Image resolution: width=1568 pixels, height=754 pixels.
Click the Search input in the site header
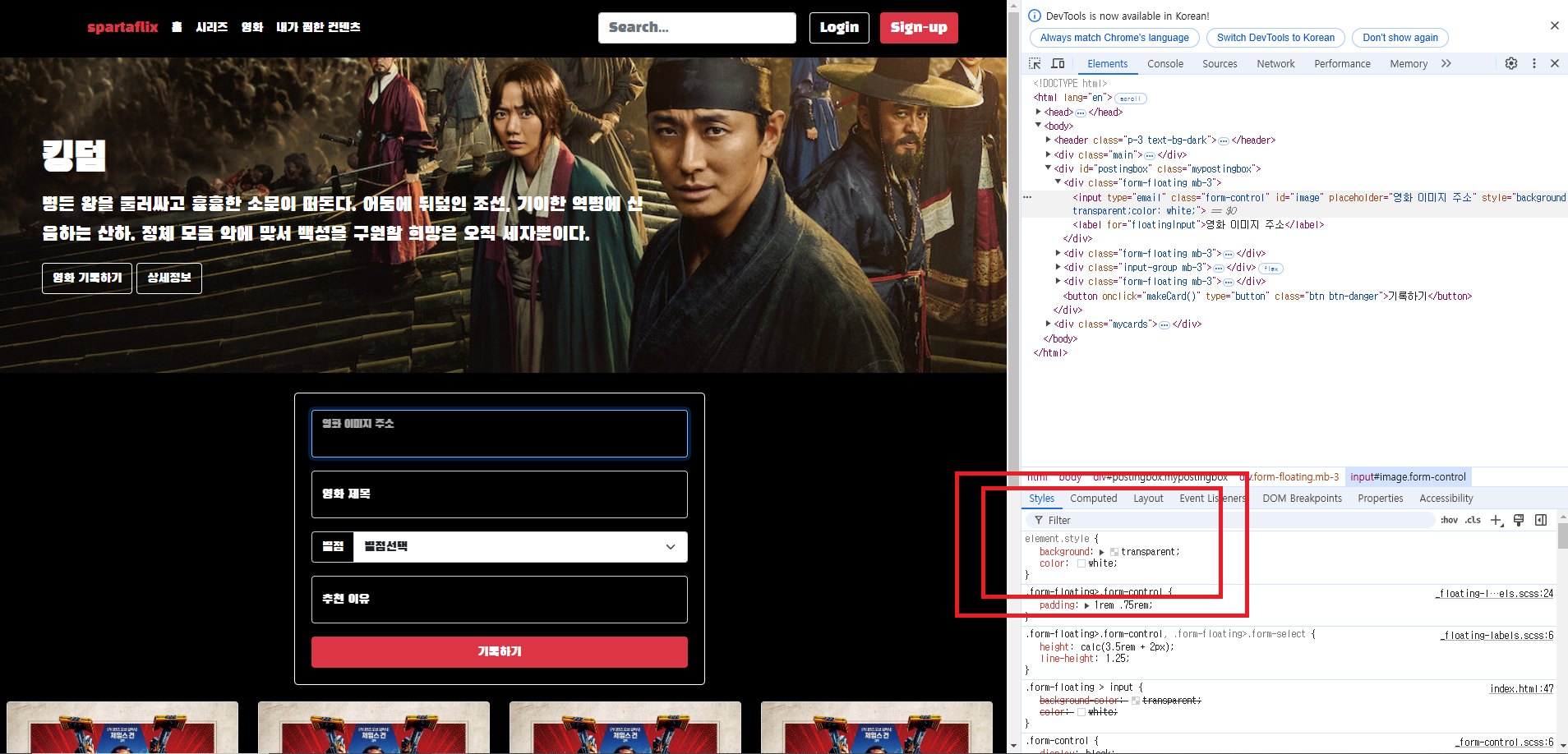point(697,28)
